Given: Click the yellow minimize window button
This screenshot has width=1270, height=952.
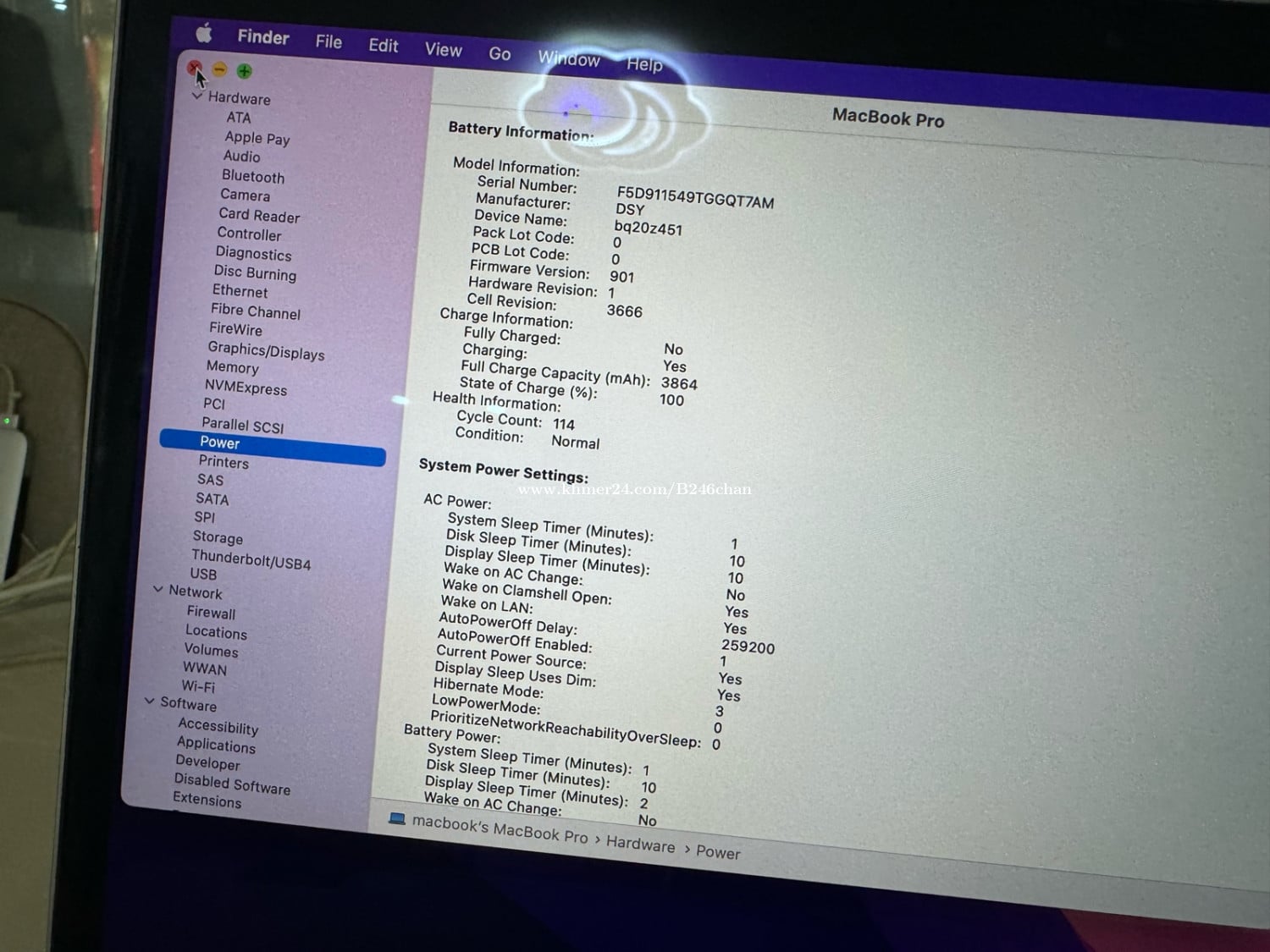Looking at the screenshot, I should click(x=220, y=69).
